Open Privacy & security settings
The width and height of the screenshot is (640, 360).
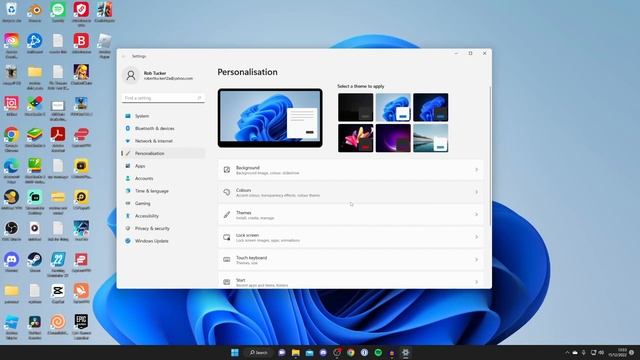(163, 229)
